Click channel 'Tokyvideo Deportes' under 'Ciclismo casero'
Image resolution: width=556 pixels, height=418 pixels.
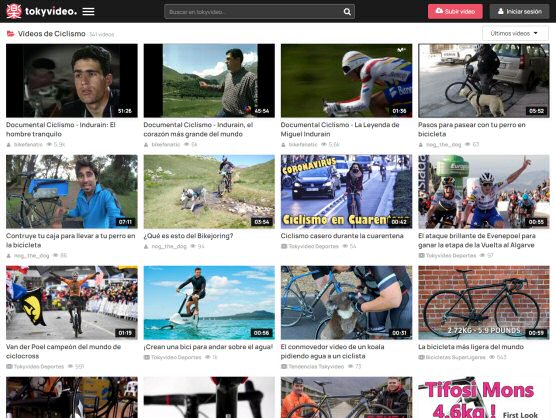click(313, 246)
